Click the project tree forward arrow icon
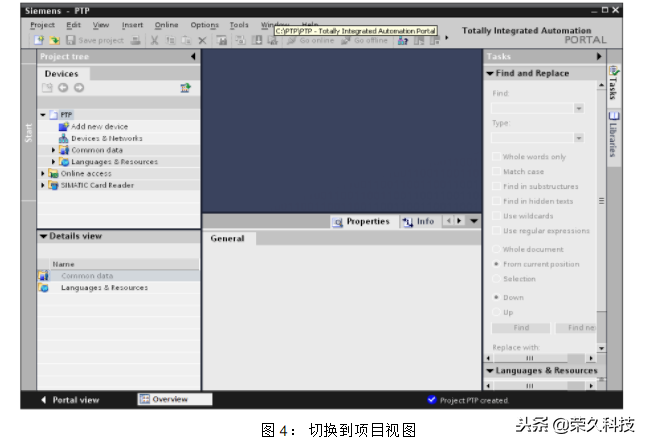The width and height of the screenshot is (647, 445). tap(79, 88)
